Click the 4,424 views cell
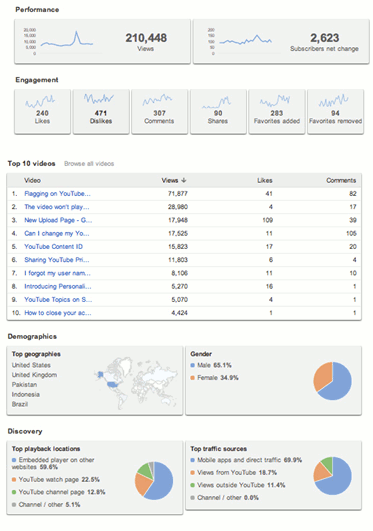Screen dimensions: 373x531 click(179, 313)
